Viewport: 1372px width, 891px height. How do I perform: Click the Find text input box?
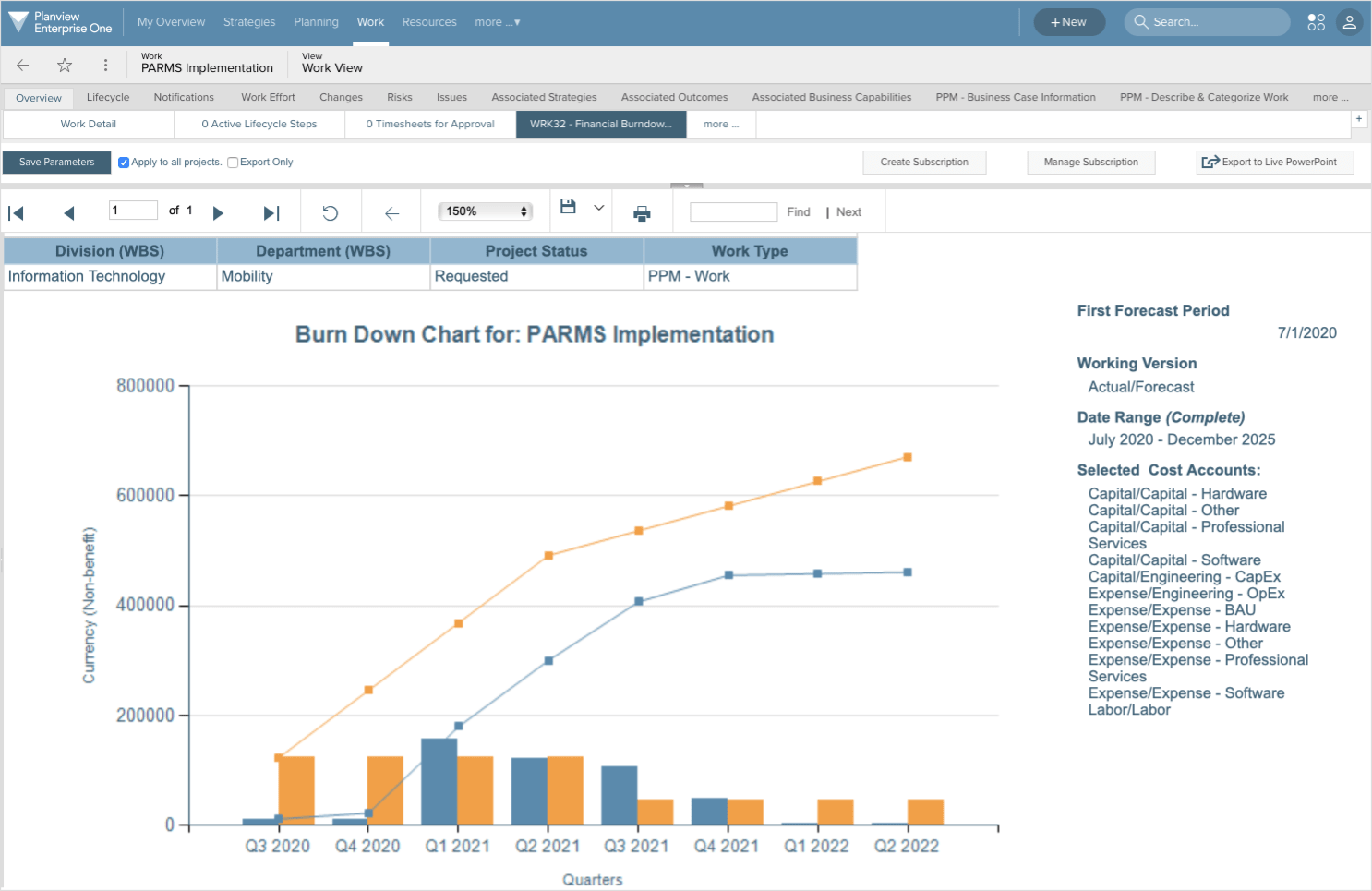(733, 212)
